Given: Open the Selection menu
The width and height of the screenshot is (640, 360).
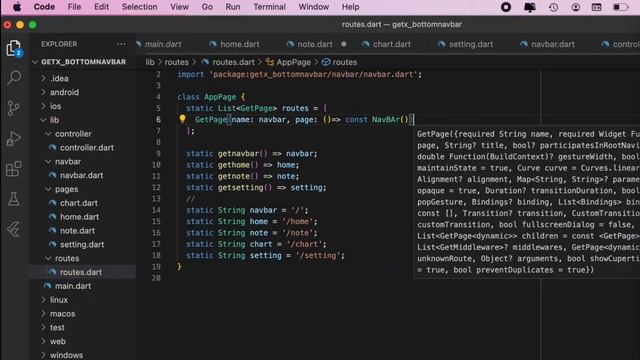Looking at the screenshot, I should (x=139, y=7).
